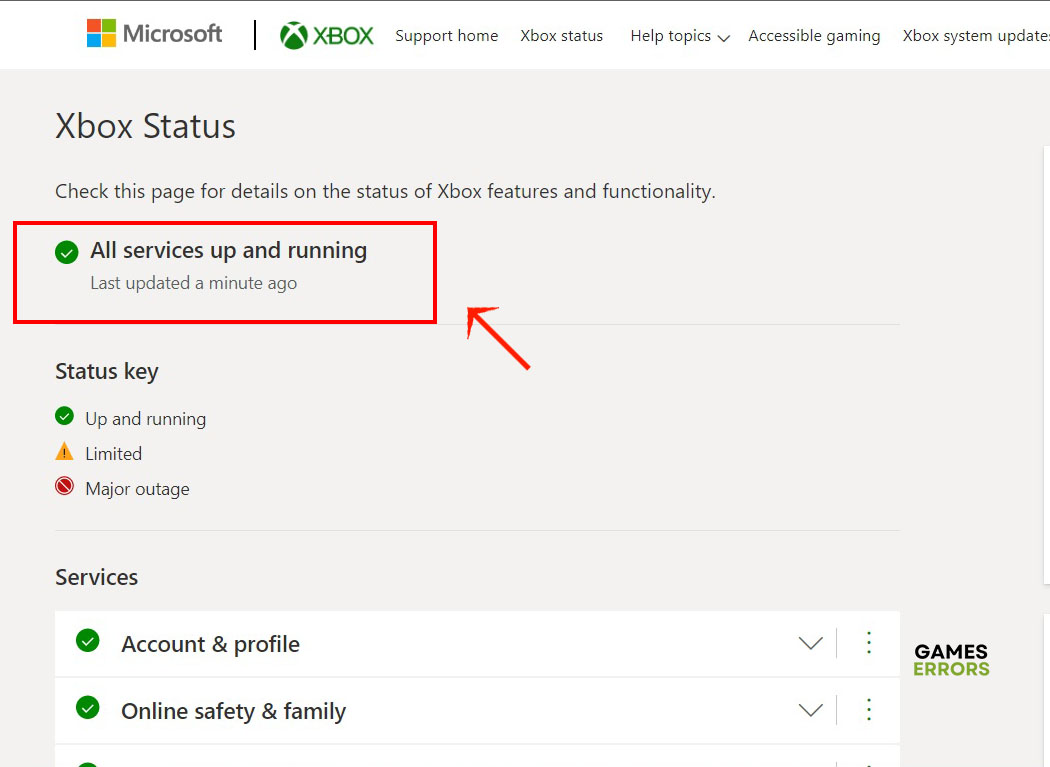The height and width of the screenshot is (767, 1050).
Task: Open Account & profile more options menu
Action: (869, 643)
